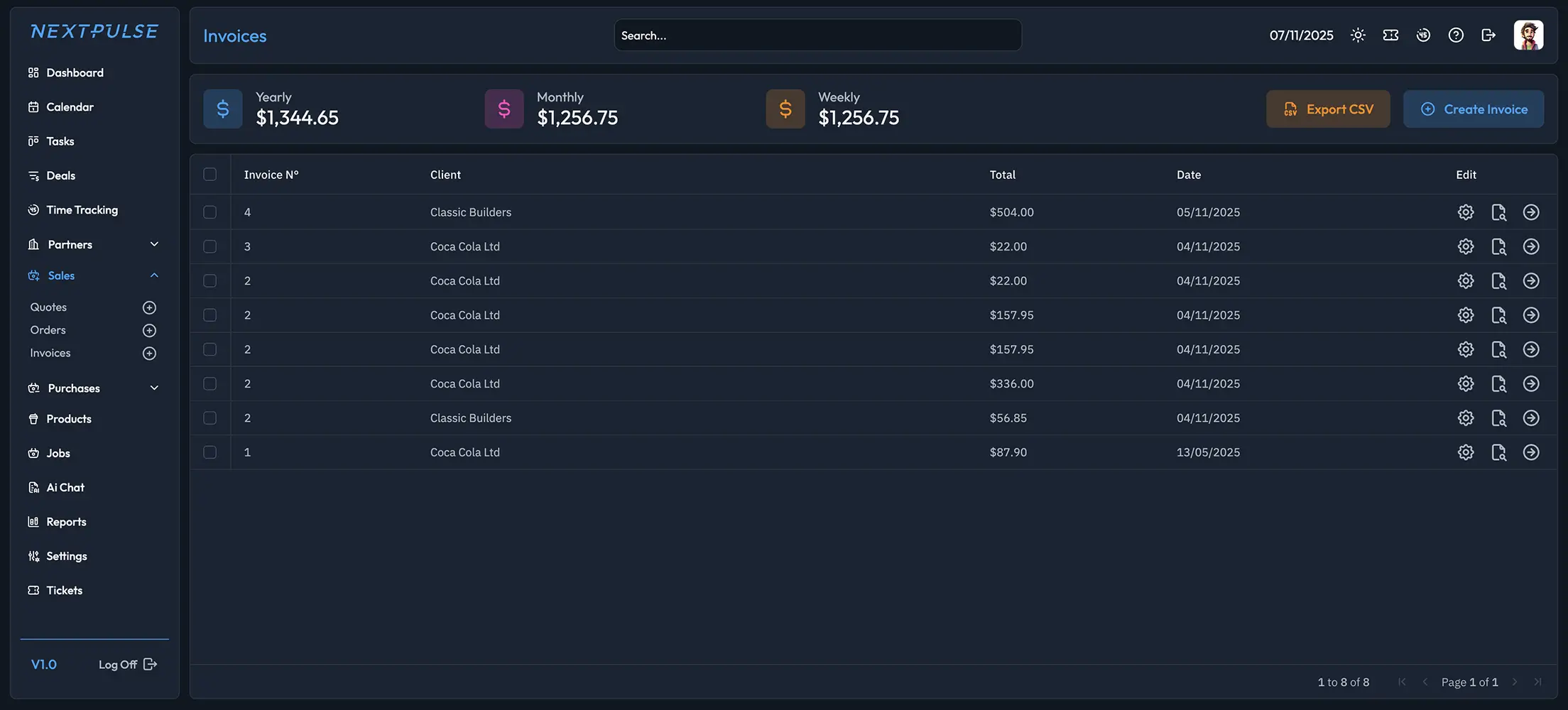The width and height of the screenshot is (1568, 710).
Task: Open the Dashboard from the sidebar
Action: (x=75, y=72)
